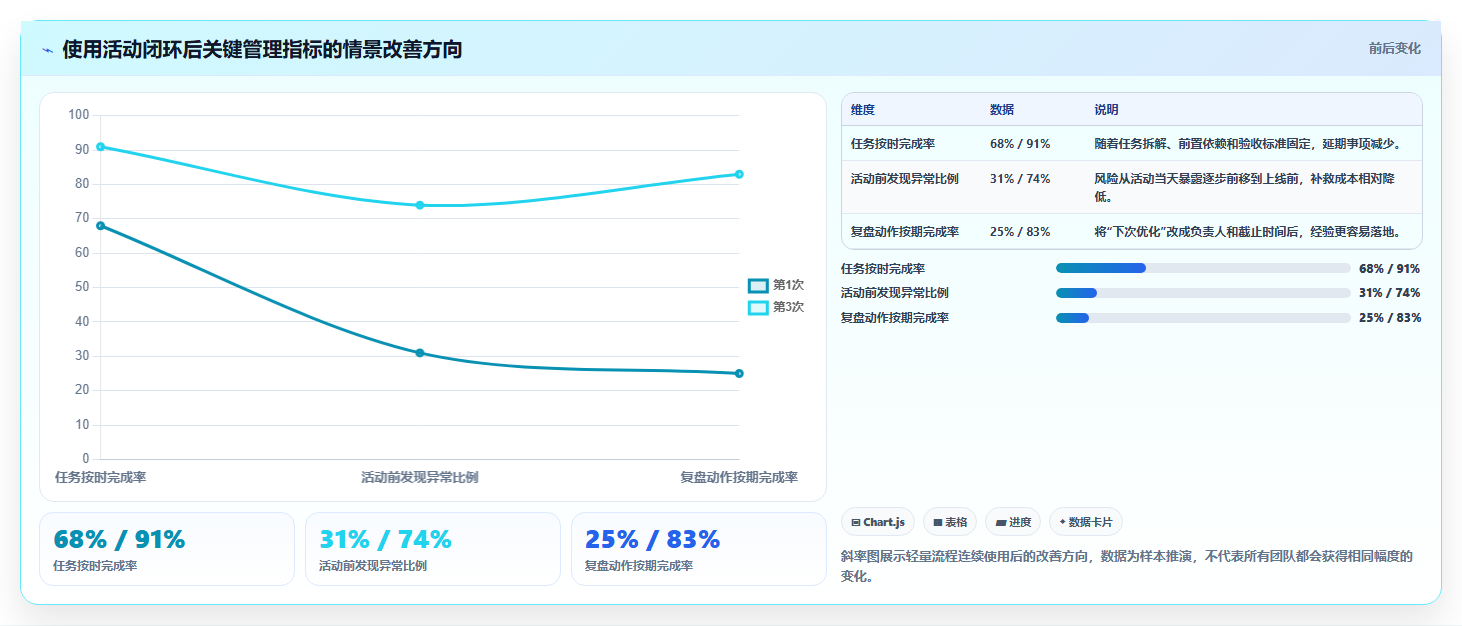Click the x-axis label 活动前发现异常比例
The image size is (1462, 626).
pos(420,478)
